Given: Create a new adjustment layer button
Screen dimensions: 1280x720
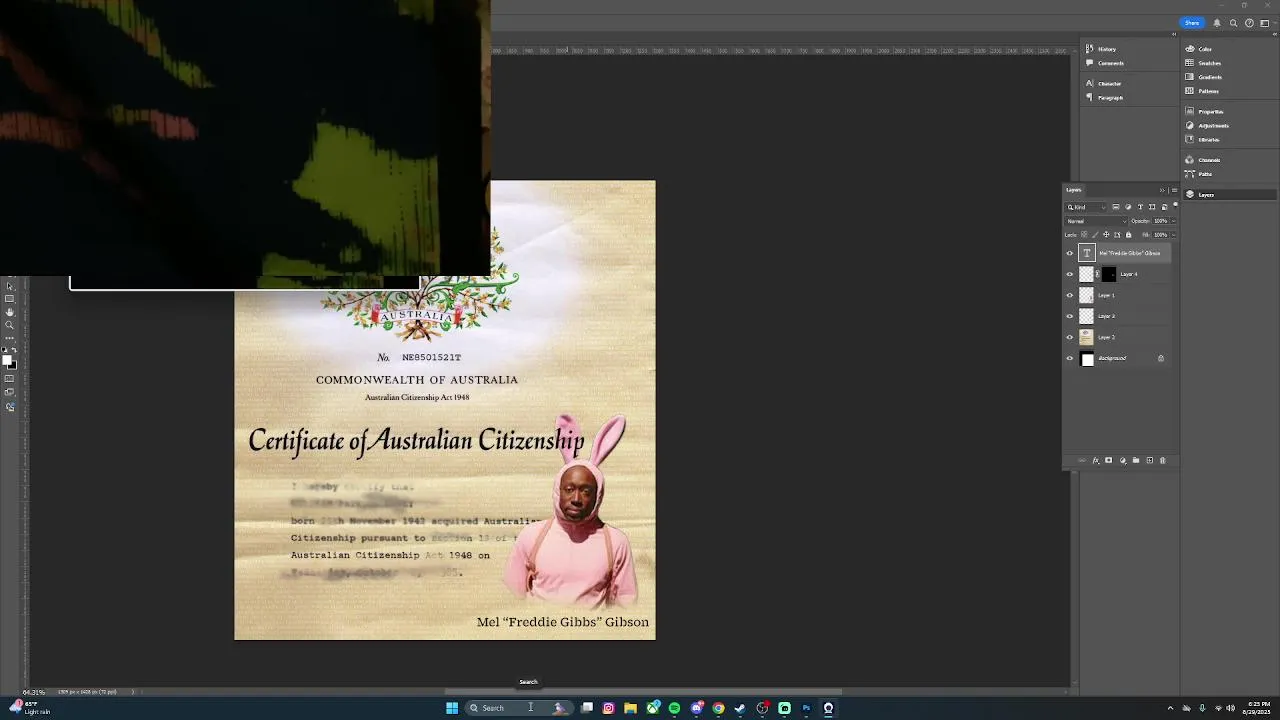Looking at the screenshot, I should pyautogui.click(x=1123, y=460).
